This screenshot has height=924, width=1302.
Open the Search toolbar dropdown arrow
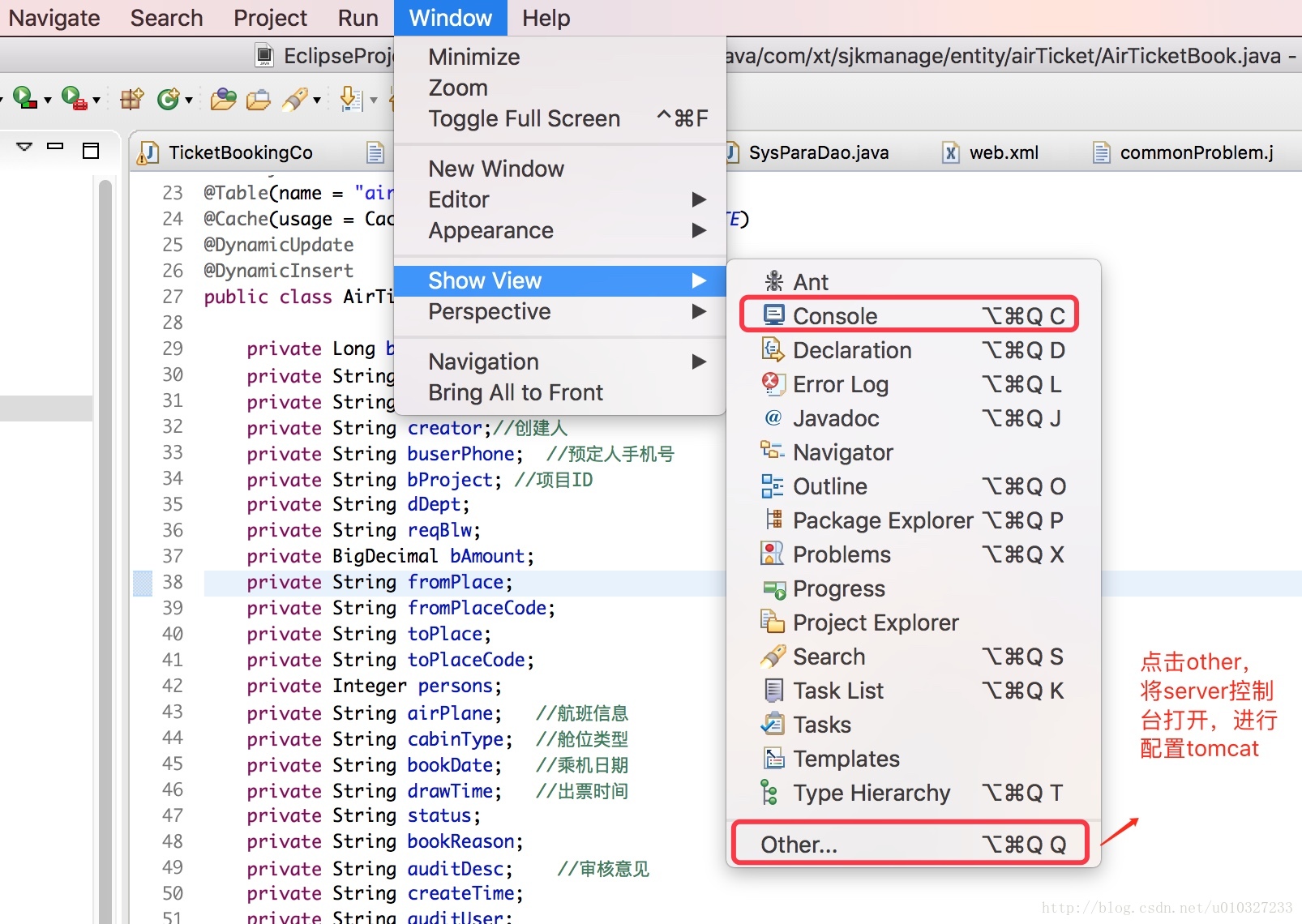click(x=317, y=101)
